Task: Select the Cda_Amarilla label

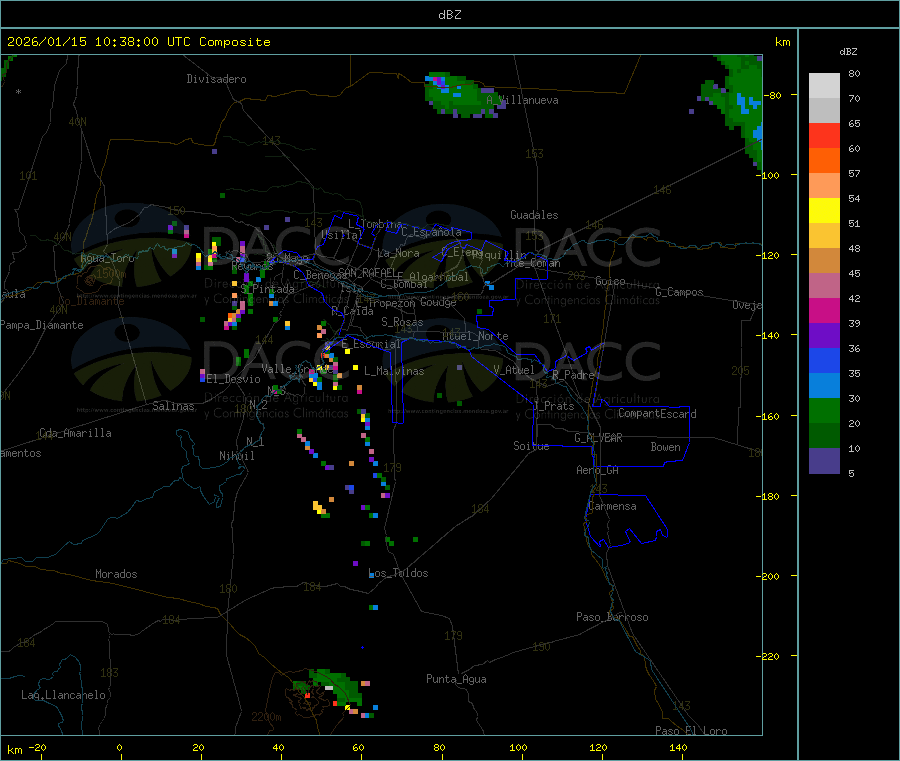Action: pos(75,433)
